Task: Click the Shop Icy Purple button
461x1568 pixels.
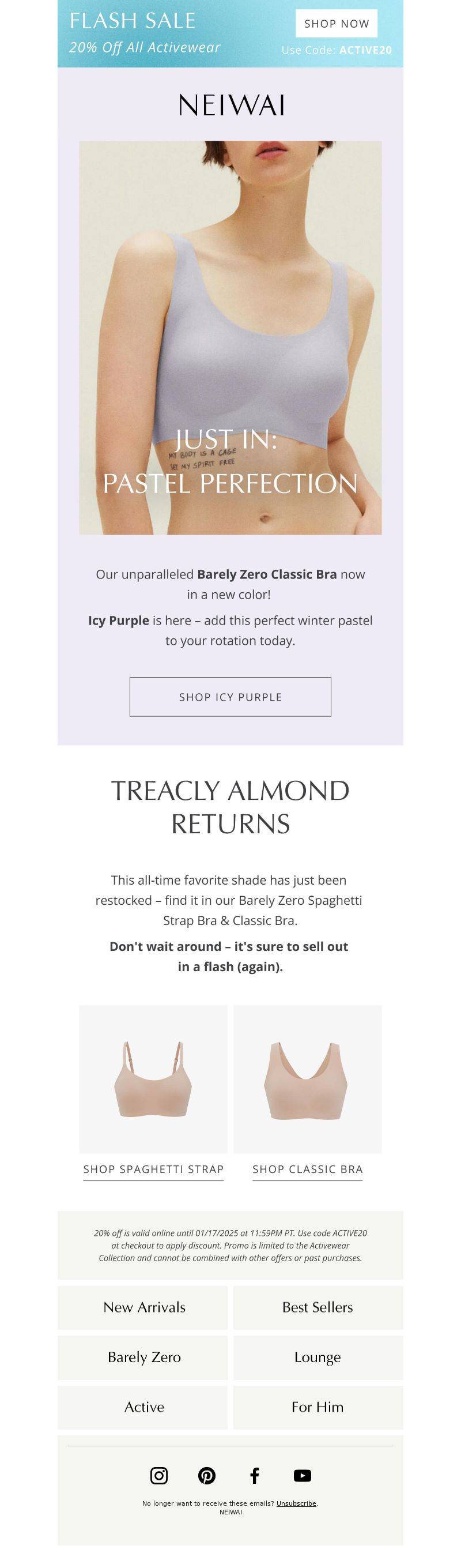Action: tap(231, 697)
